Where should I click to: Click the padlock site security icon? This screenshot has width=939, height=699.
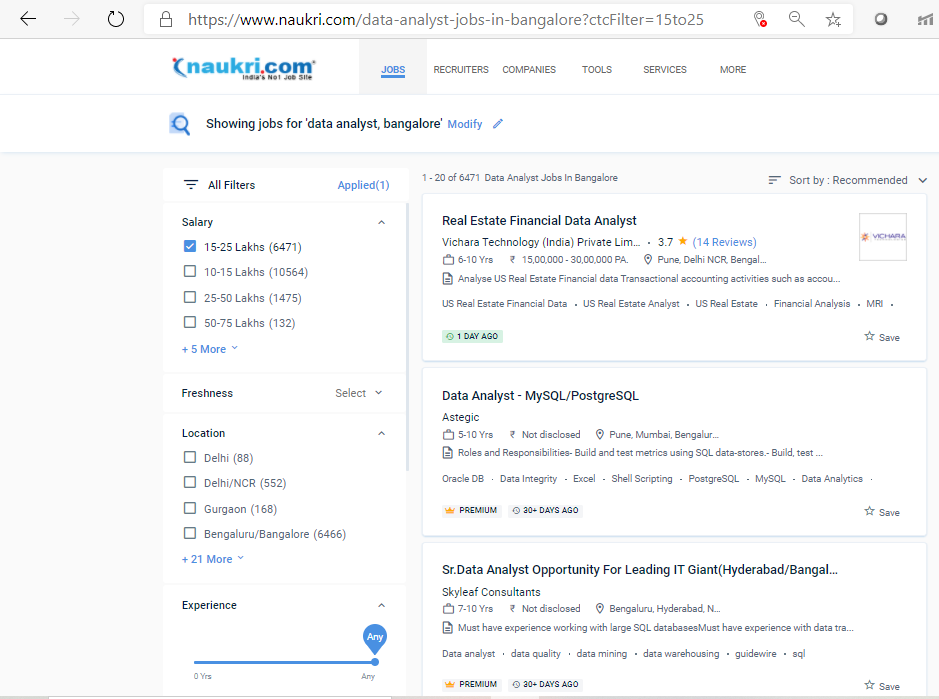pos(166,20)
